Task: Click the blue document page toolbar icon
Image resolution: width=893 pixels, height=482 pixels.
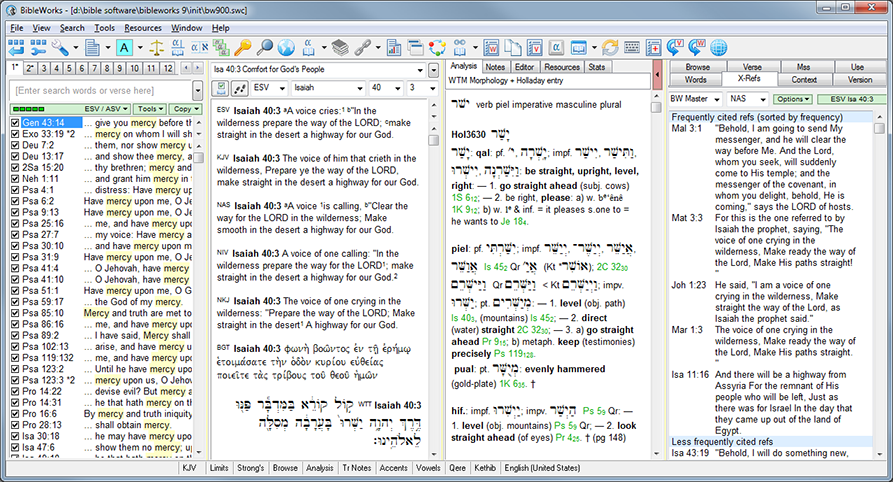Action: pyautogui.click(x=92, y=47)
